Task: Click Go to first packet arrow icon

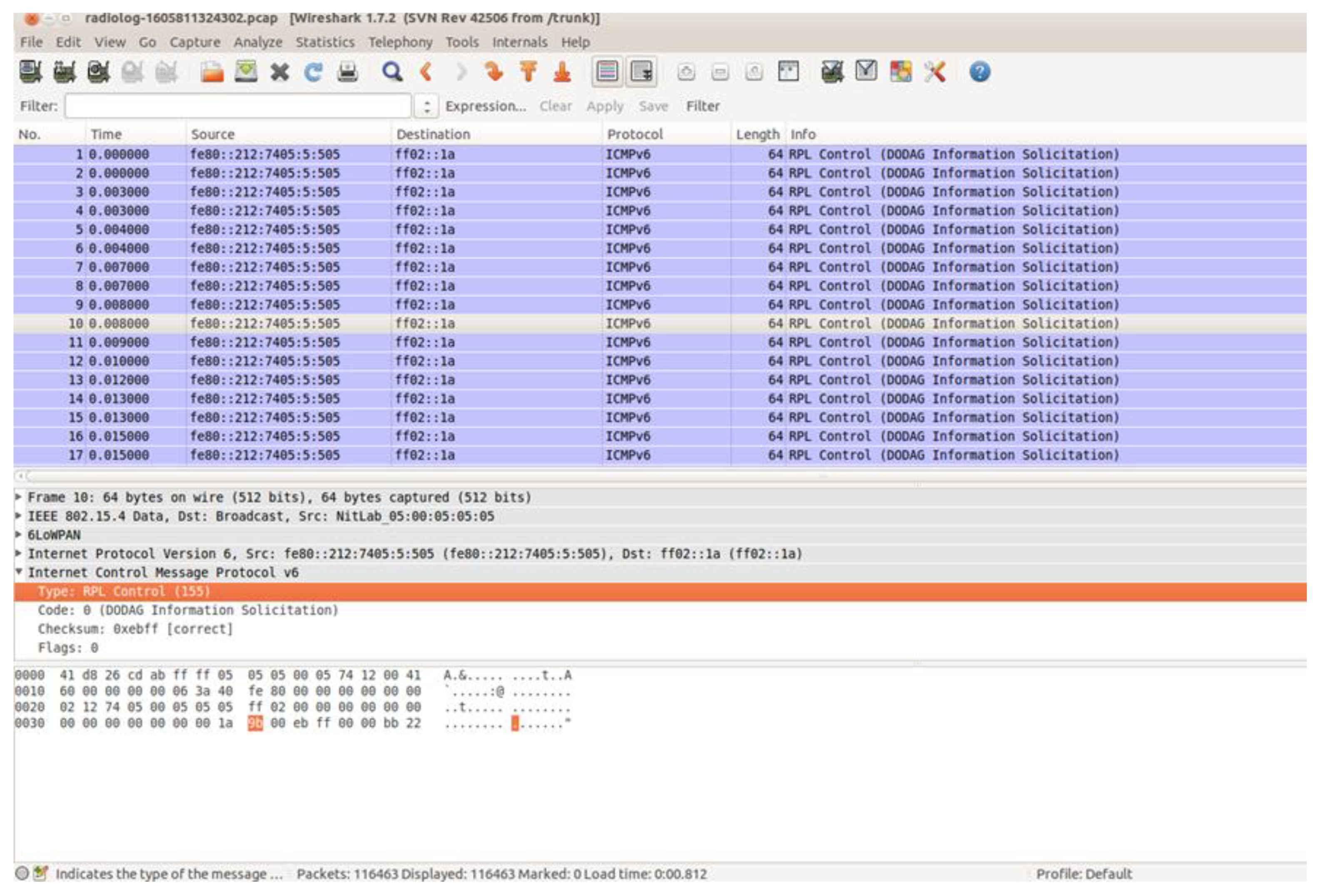Action: tap(528, 72)
